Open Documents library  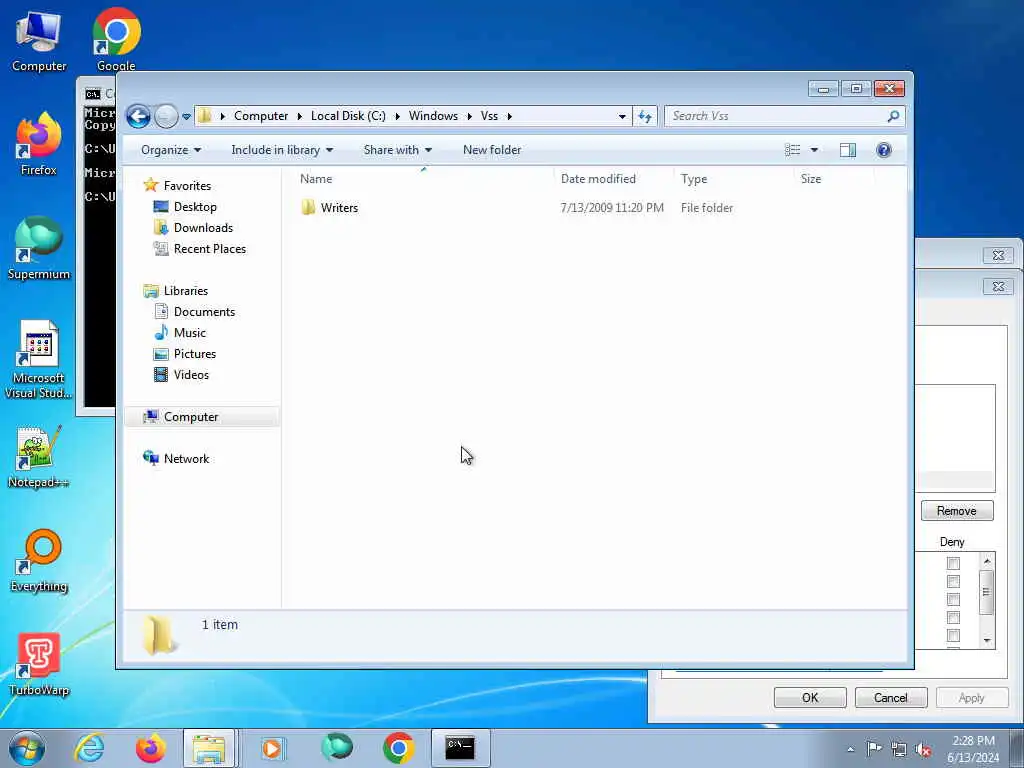coord(204,312)
